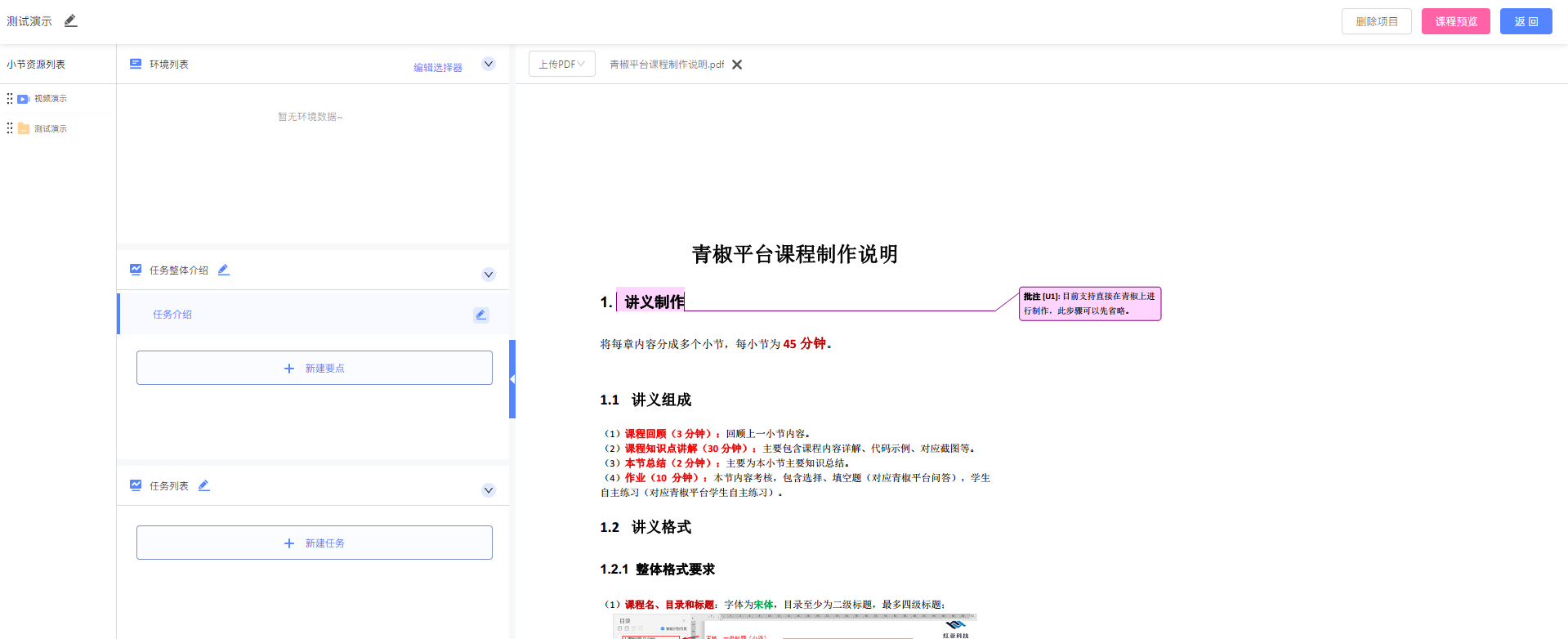Collapse the 环境列表 section chevron
Viewport: 1568px width, 639px height.
(489, 64)
